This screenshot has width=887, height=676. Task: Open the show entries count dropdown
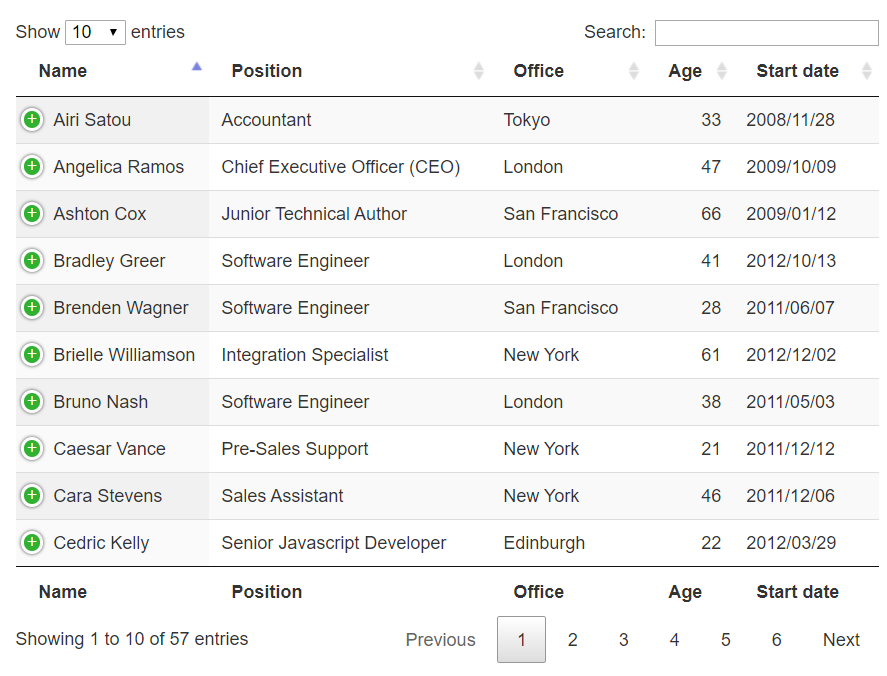click(95, 32)
